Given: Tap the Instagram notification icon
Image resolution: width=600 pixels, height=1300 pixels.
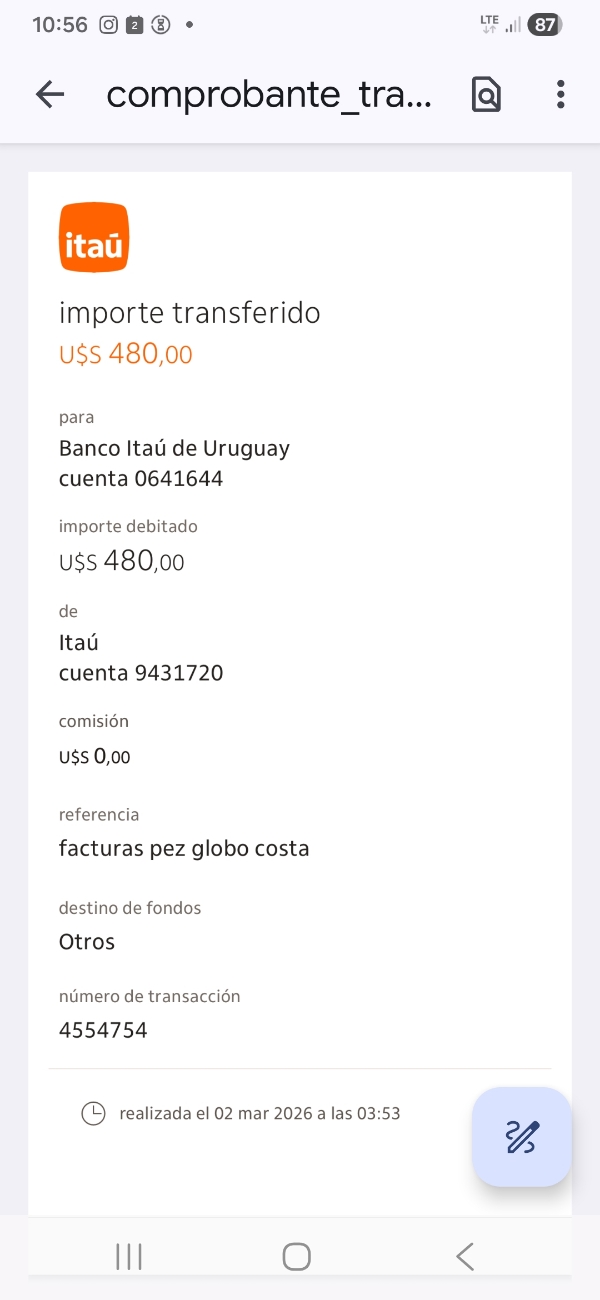Looking at the screenshot, I should coord(109,25).
